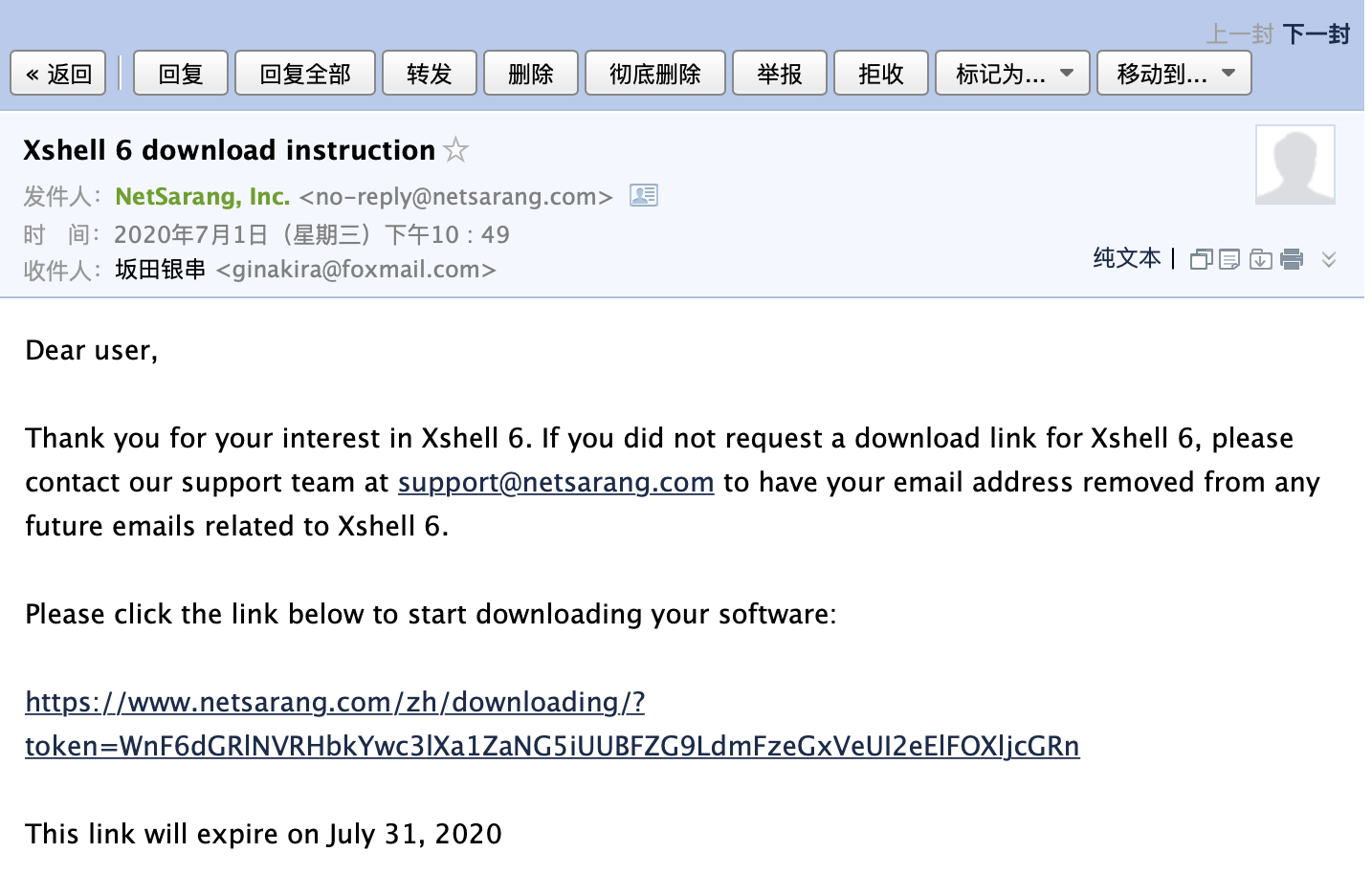Click the support@netsarang.com email link
This screenshot has width=1372, height=874.
tap(556, 482)
